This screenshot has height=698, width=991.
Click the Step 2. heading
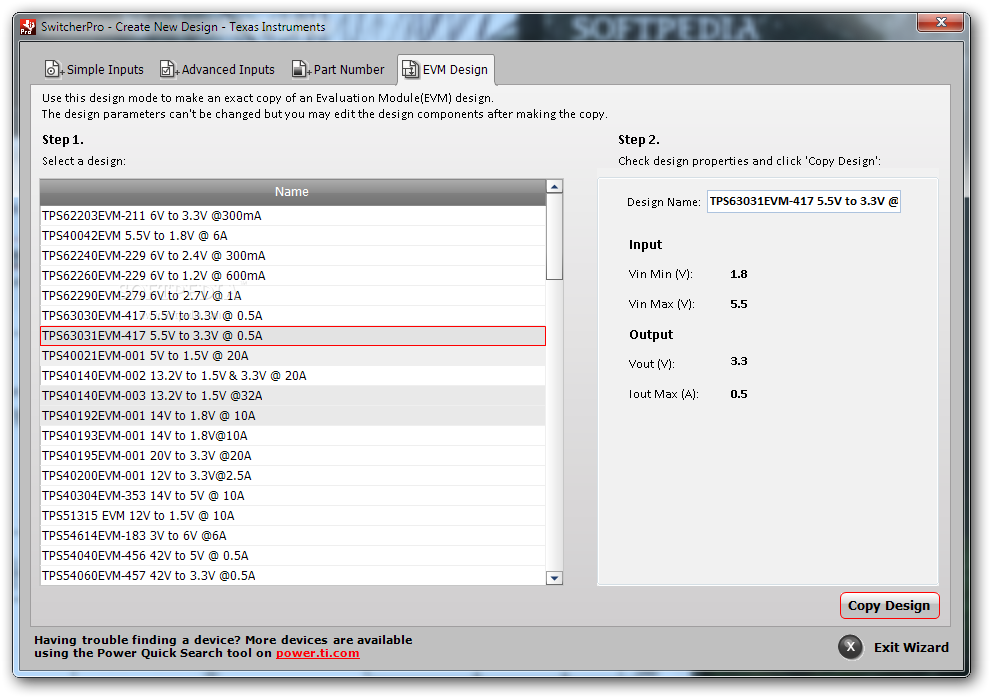[x=638, y=140]
